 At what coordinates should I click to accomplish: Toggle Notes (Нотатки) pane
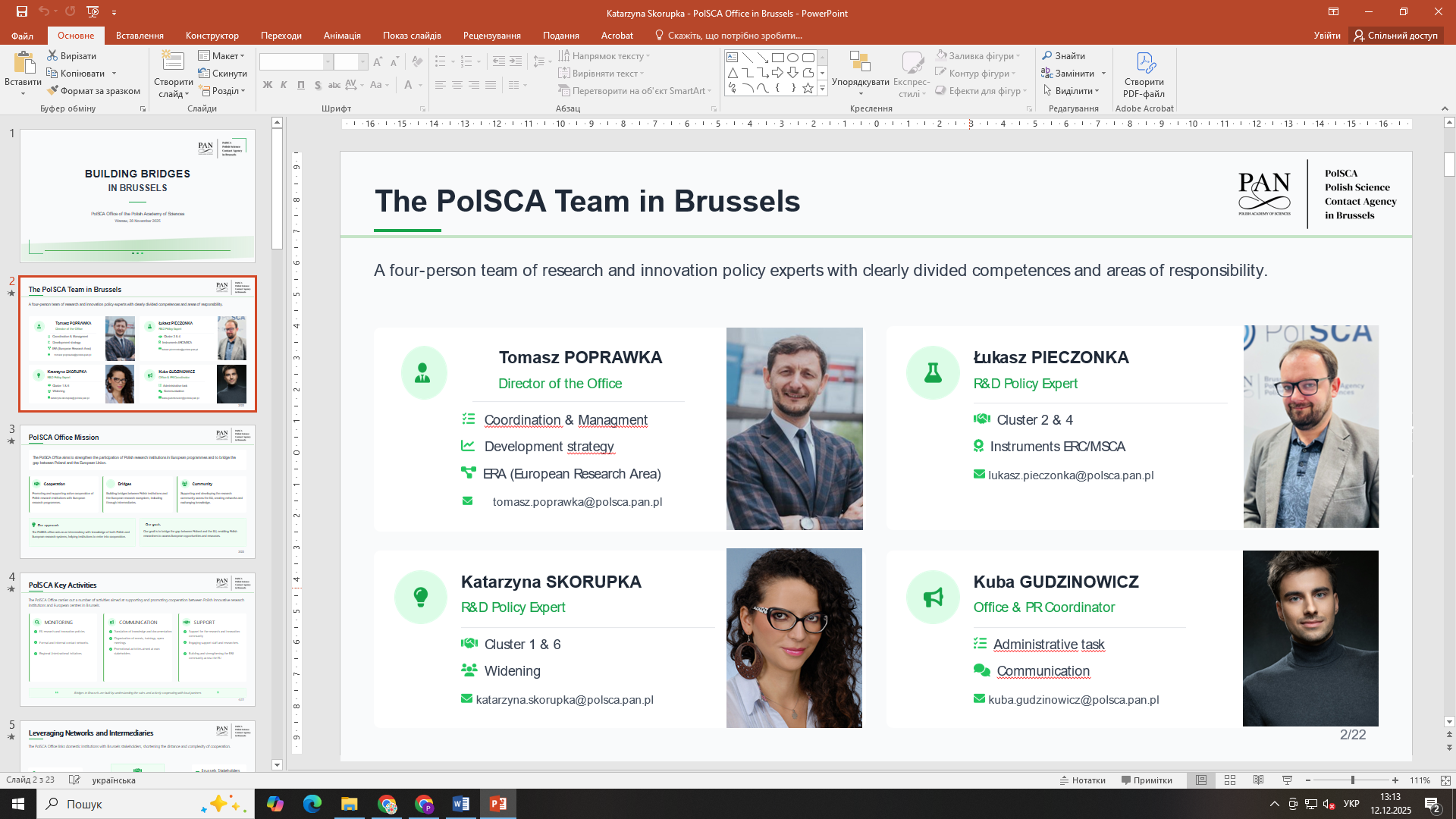click(1082, 780)
